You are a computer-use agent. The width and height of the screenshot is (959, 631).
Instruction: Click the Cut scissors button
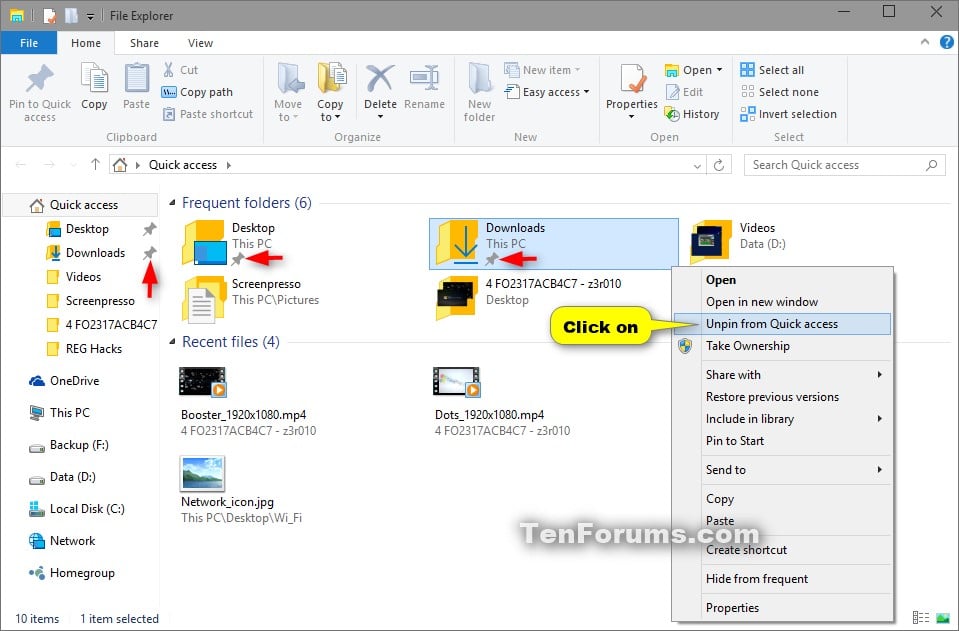pos(180,70)
